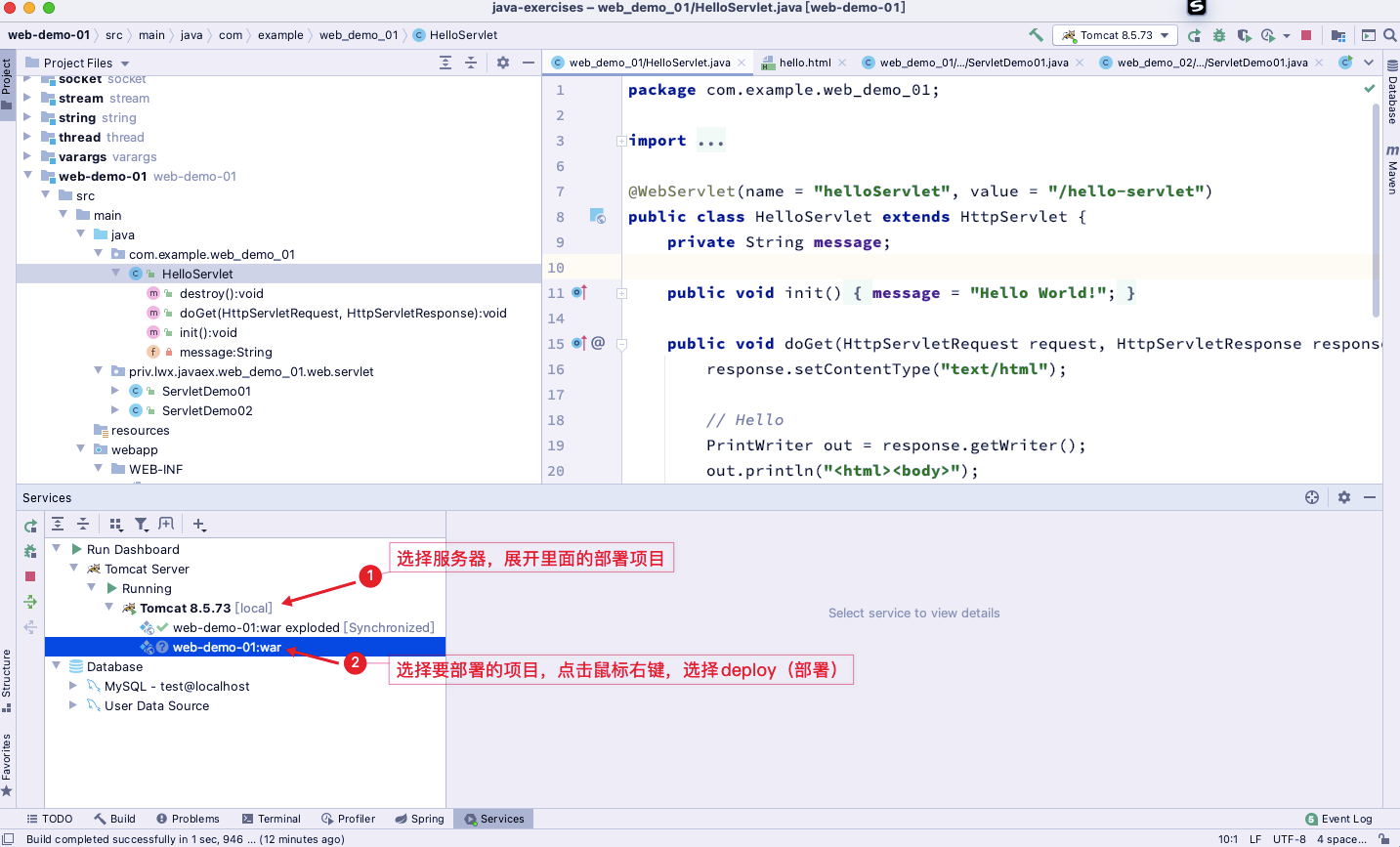This screenshot has width=1400, height=847.
Task: Open Group By options in Services toolbar
Action: tap(116, 525)
